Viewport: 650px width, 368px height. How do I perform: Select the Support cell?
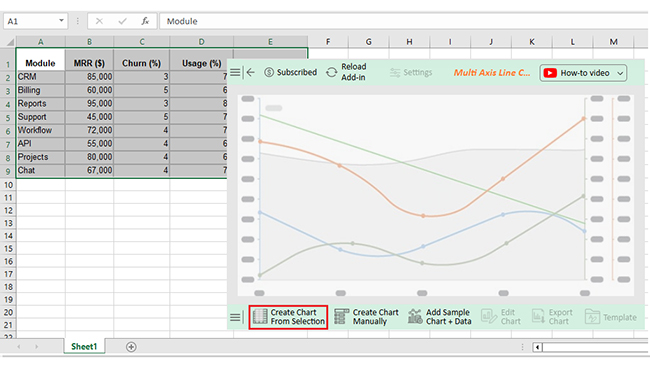click(x=41, y=117)
